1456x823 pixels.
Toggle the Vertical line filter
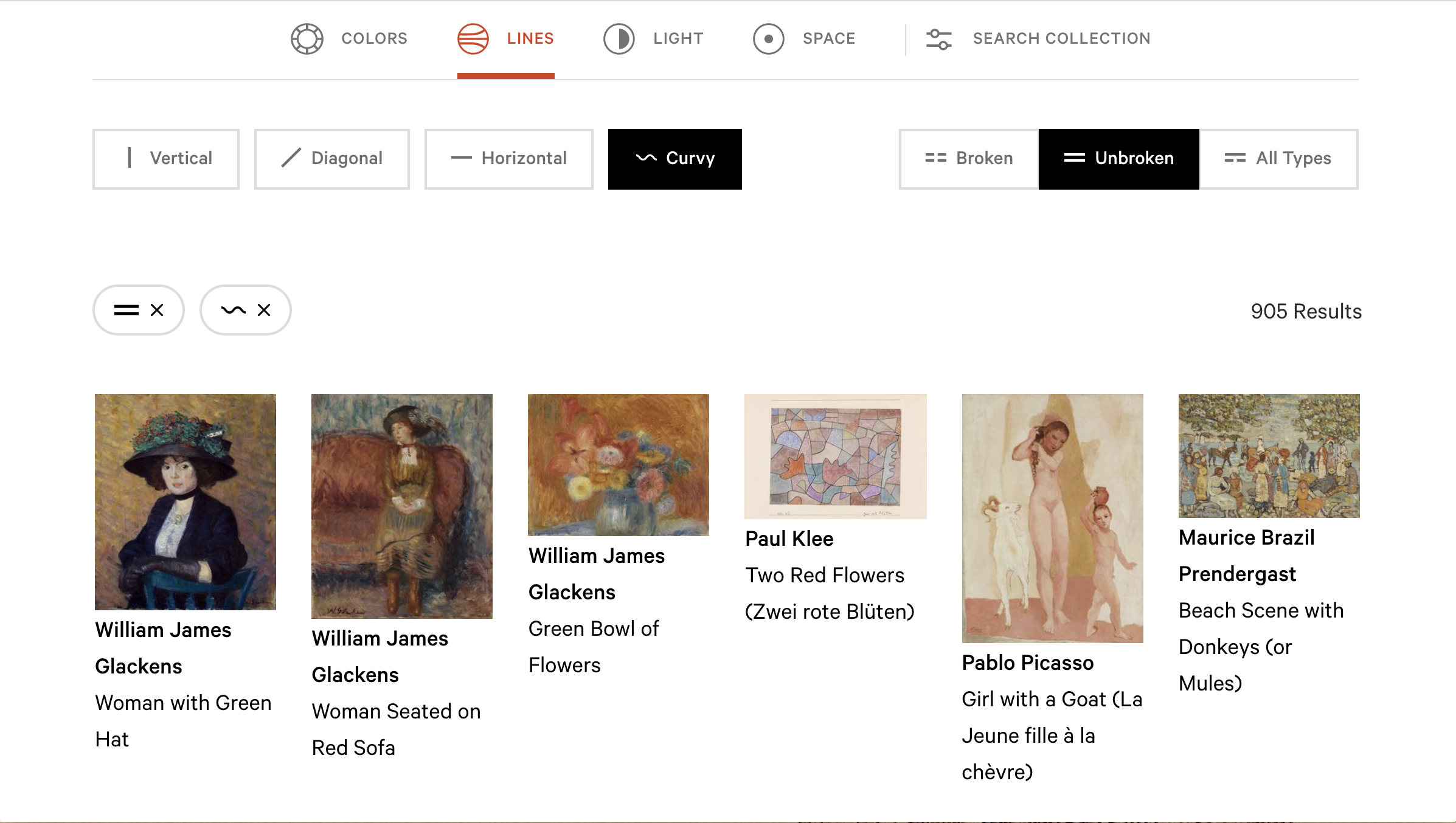(x=165, y=159)
